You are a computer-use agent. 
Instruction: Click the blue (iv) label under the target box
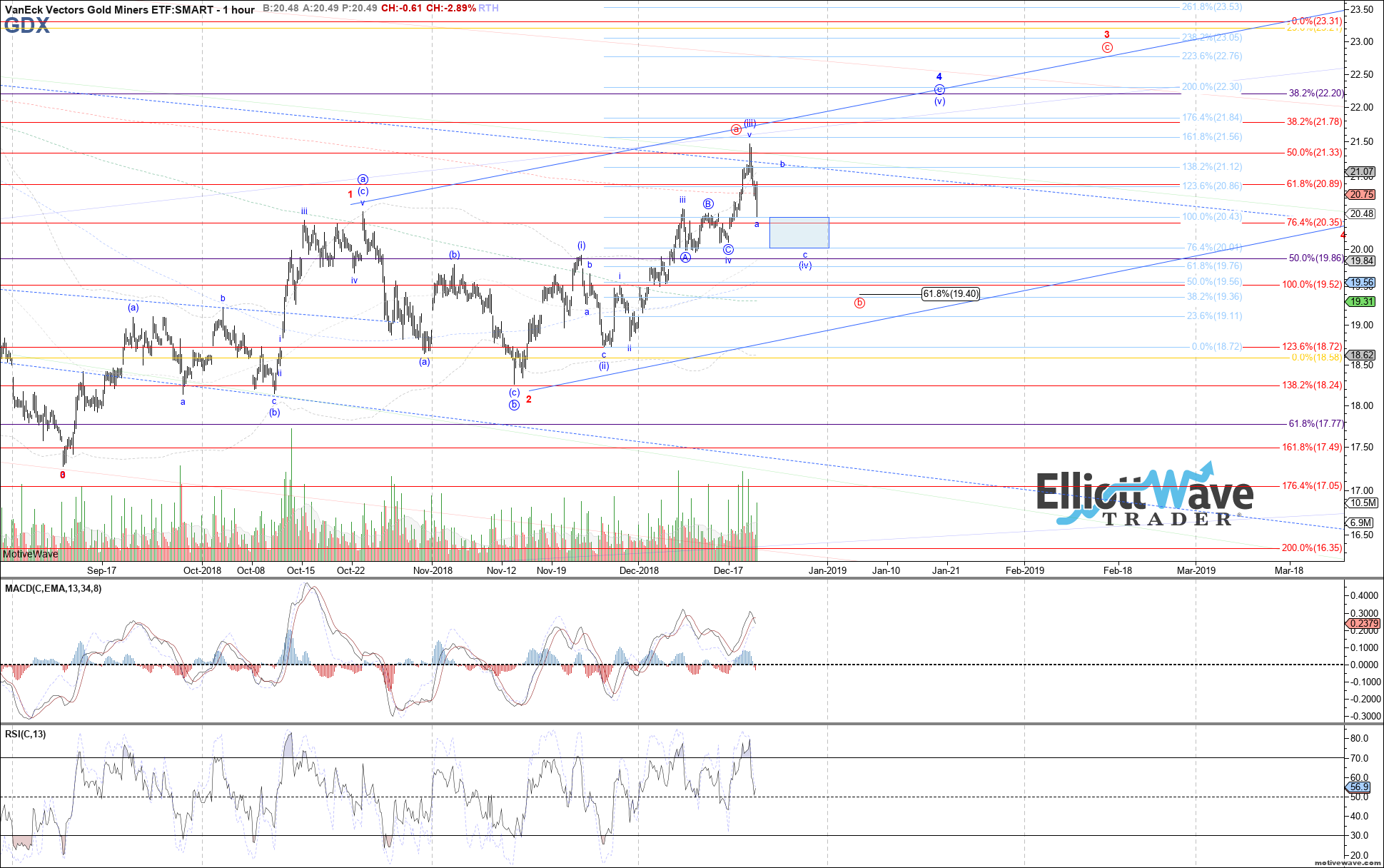[805, 266]
